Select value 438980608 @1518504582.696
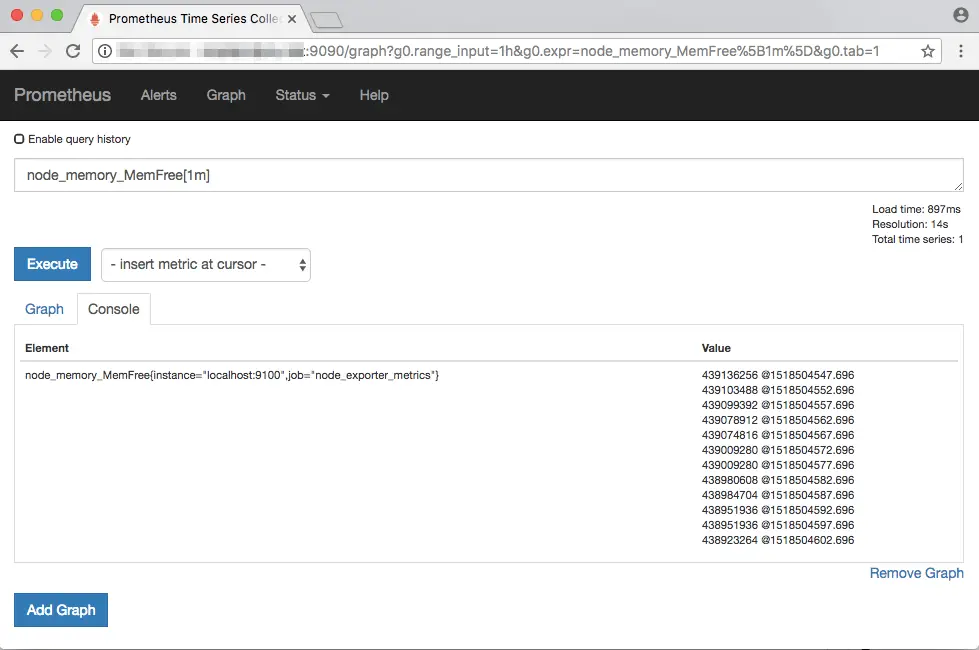Viewport: 979px width, 650px height. [x=778, y=480]
